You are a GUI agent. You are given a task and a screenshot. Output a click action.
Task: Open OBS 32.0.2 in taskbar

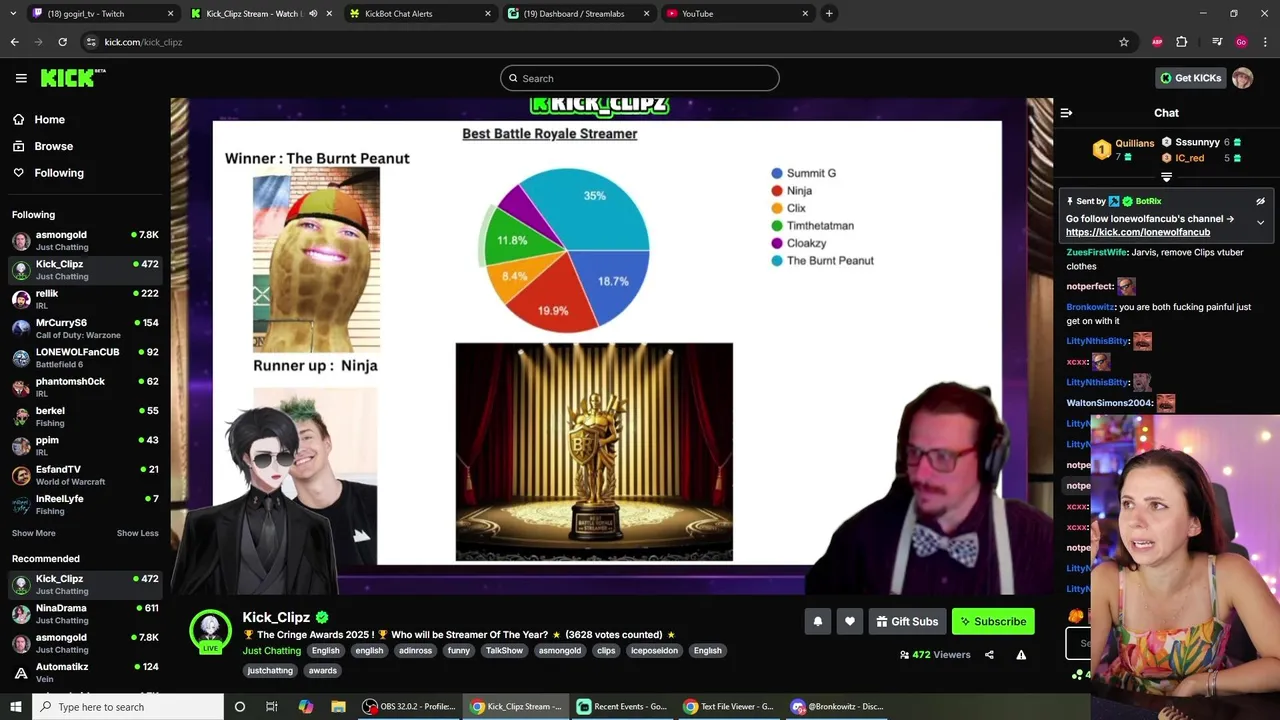(x=408, y=707)
